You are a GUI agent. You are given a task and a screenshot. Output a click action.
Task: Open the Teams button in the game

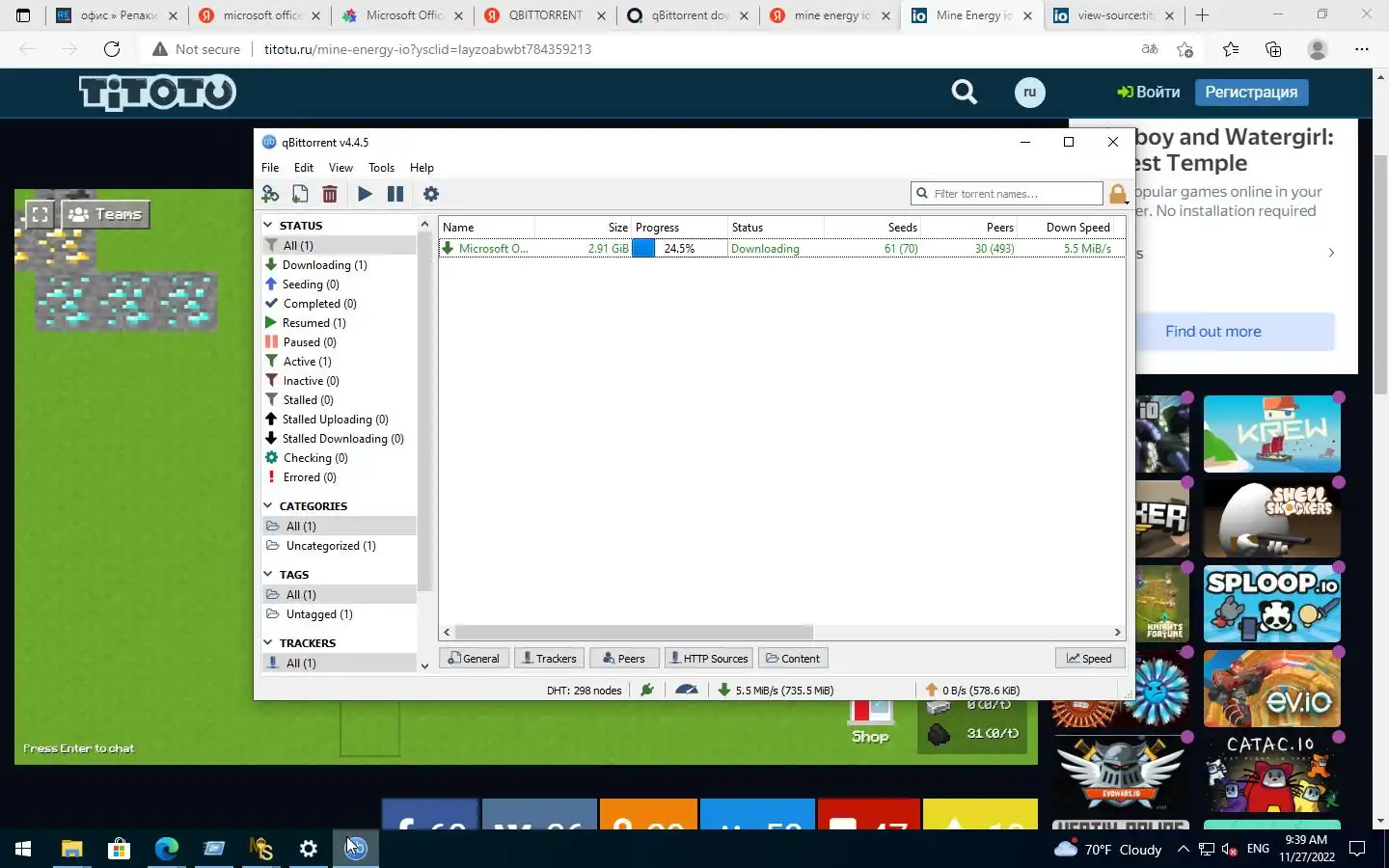[106, 214]
